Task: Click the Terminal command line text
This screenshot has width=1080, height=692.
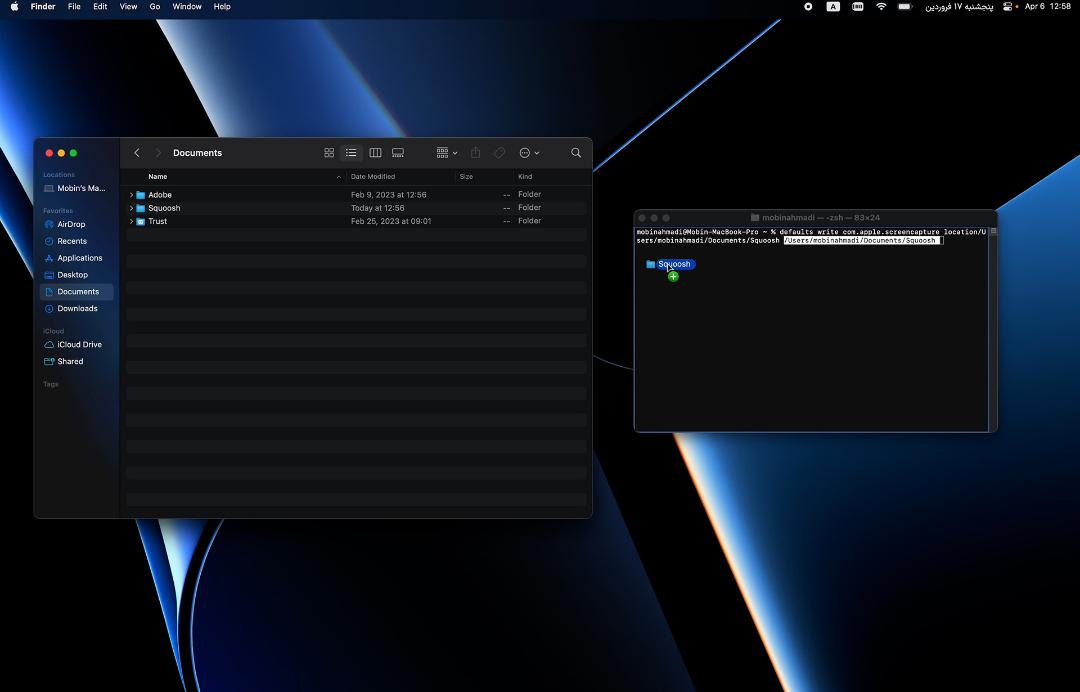Action: pos(811,236)
